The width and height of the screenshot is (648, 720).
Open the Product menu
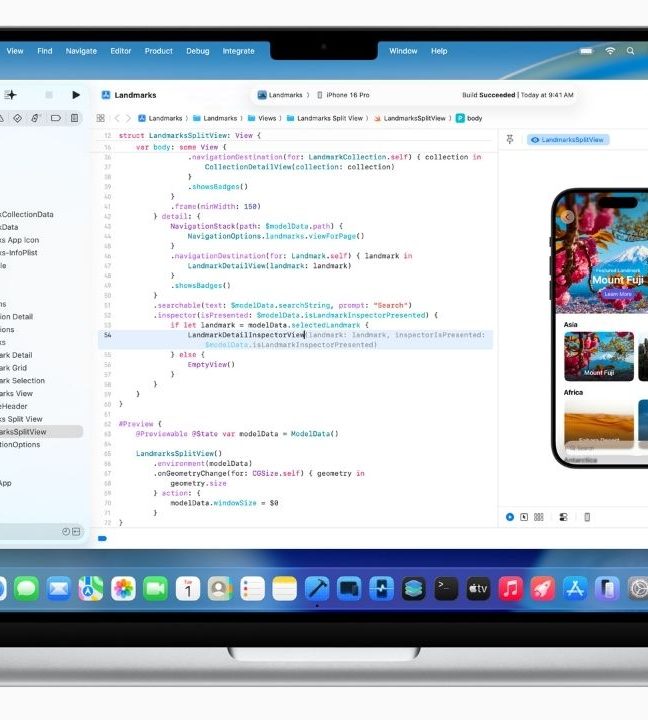pos(158,51)
